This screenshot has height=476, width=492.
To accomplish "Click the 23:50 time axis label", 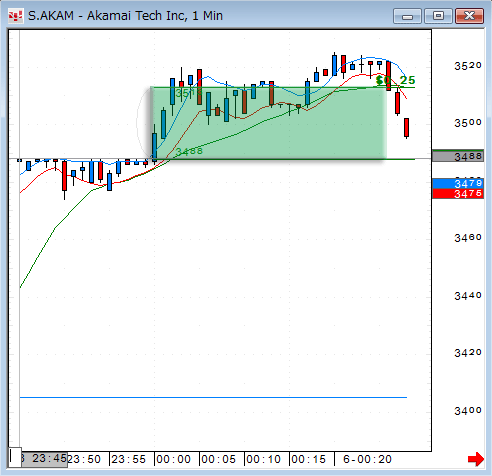I will coord(84,459).
